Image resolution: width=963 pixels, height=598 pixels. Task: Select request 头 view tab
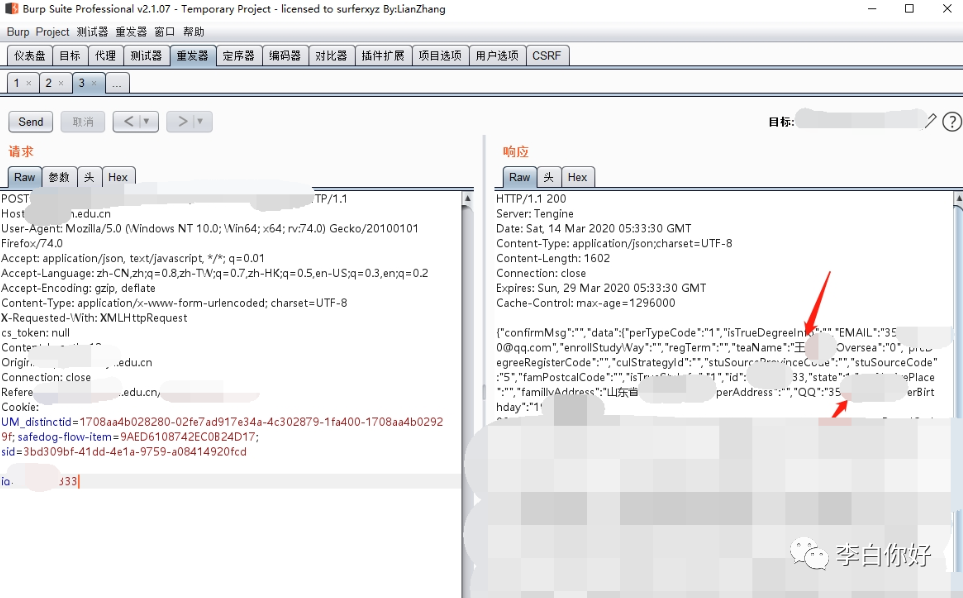[89, 177]
